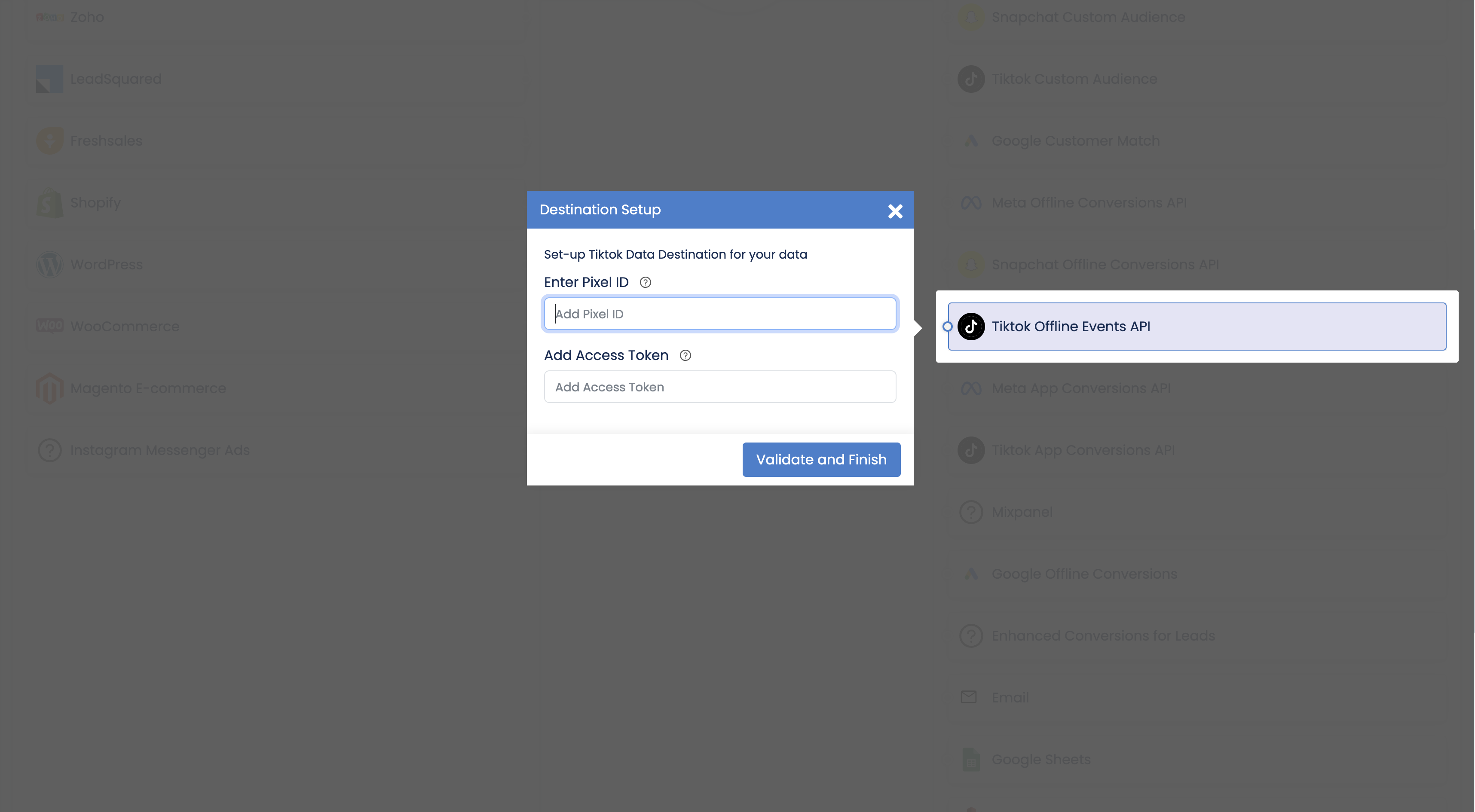
Task: Click the Mixpanel question mark icon
Action: (971, 512)
